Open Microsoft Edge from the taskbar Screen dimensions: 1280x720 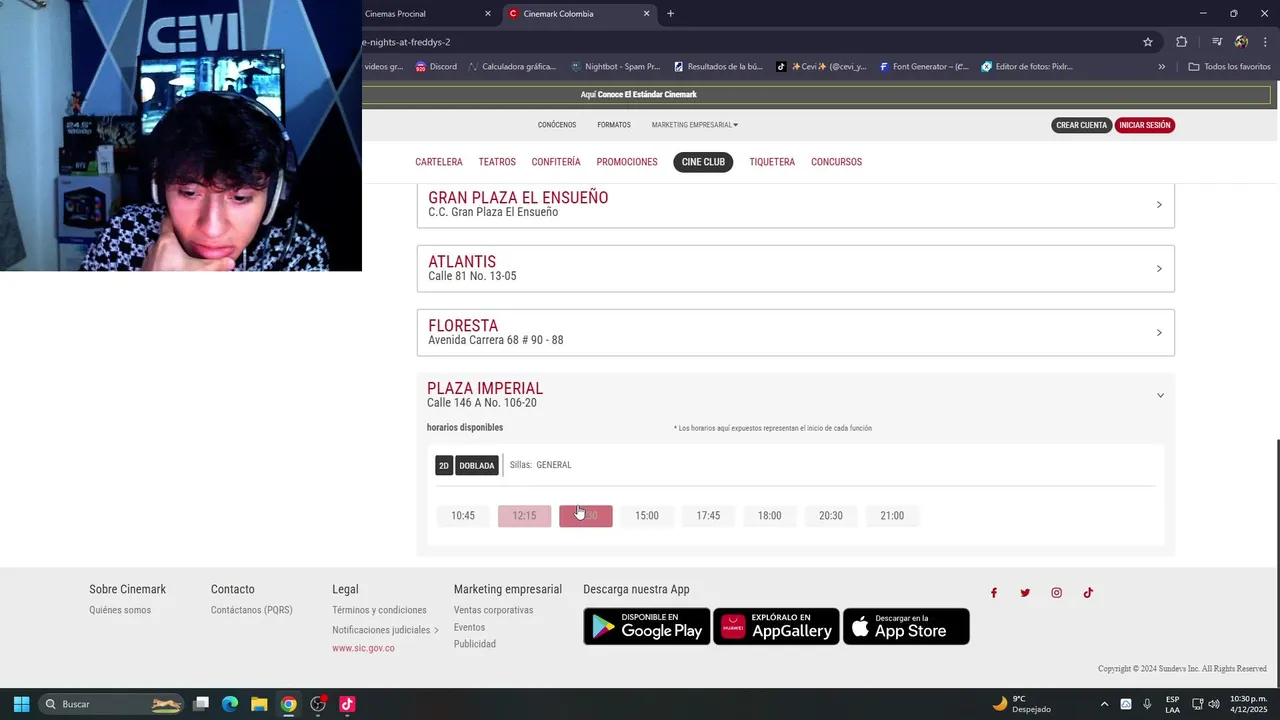(x=230, y=704)
